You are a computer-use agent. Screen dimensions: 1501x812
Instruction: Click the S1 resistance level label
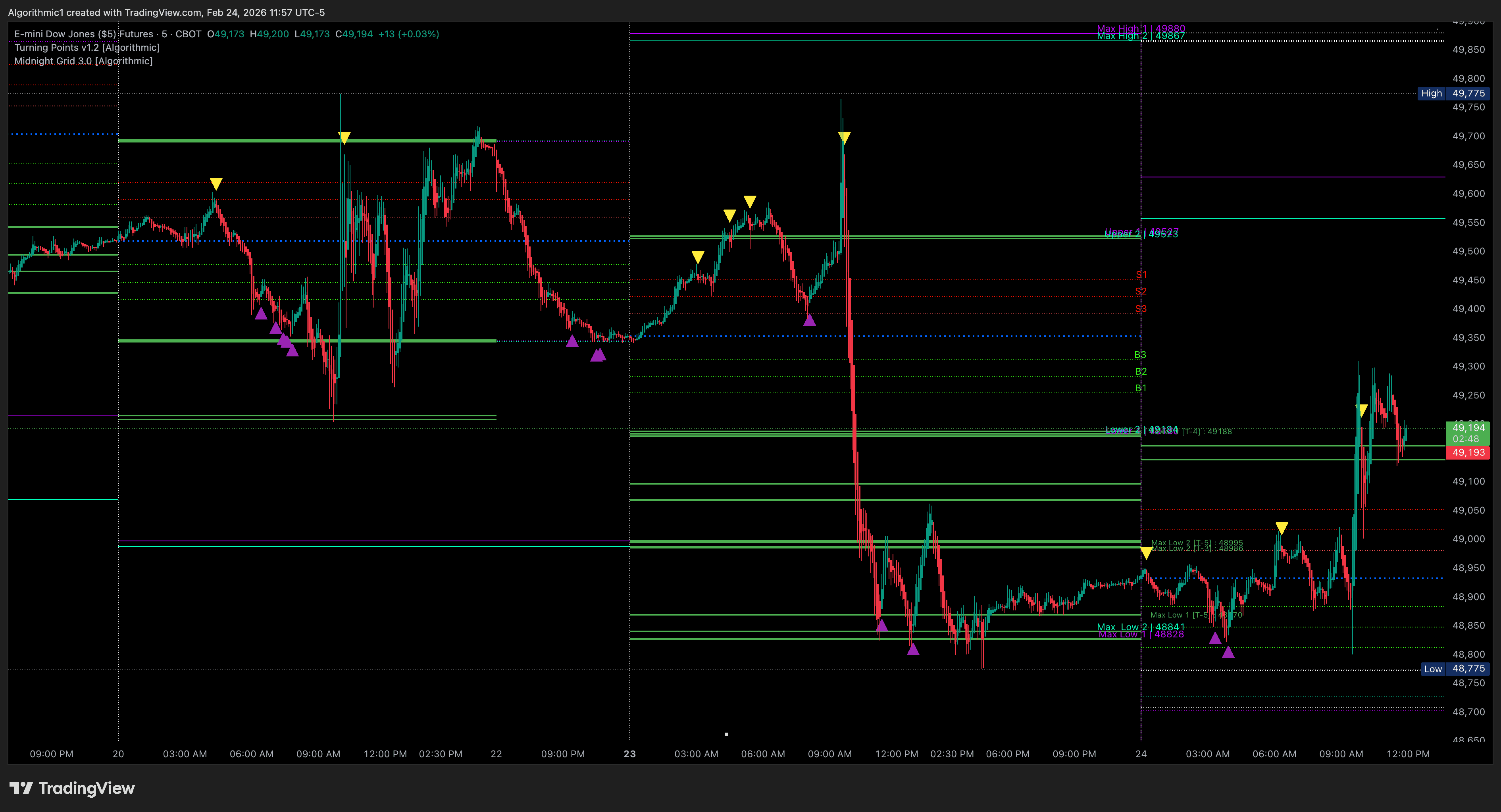[x=1141, y=275]
